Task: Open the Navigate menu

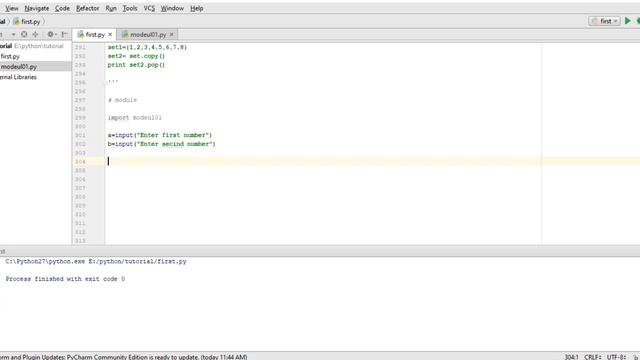Action: click(x=37, y=8)
